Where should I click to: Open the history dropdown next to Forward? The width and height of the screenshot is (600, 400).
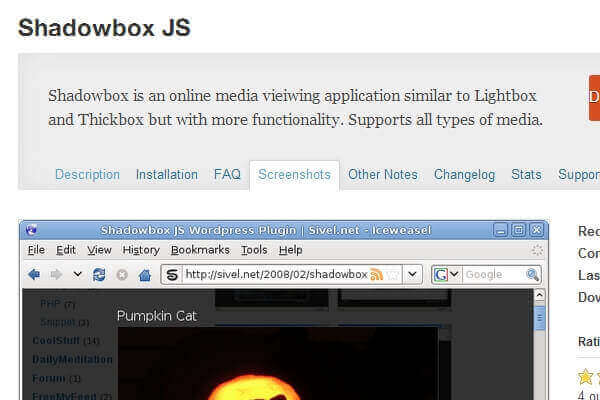tap(78, 274)
